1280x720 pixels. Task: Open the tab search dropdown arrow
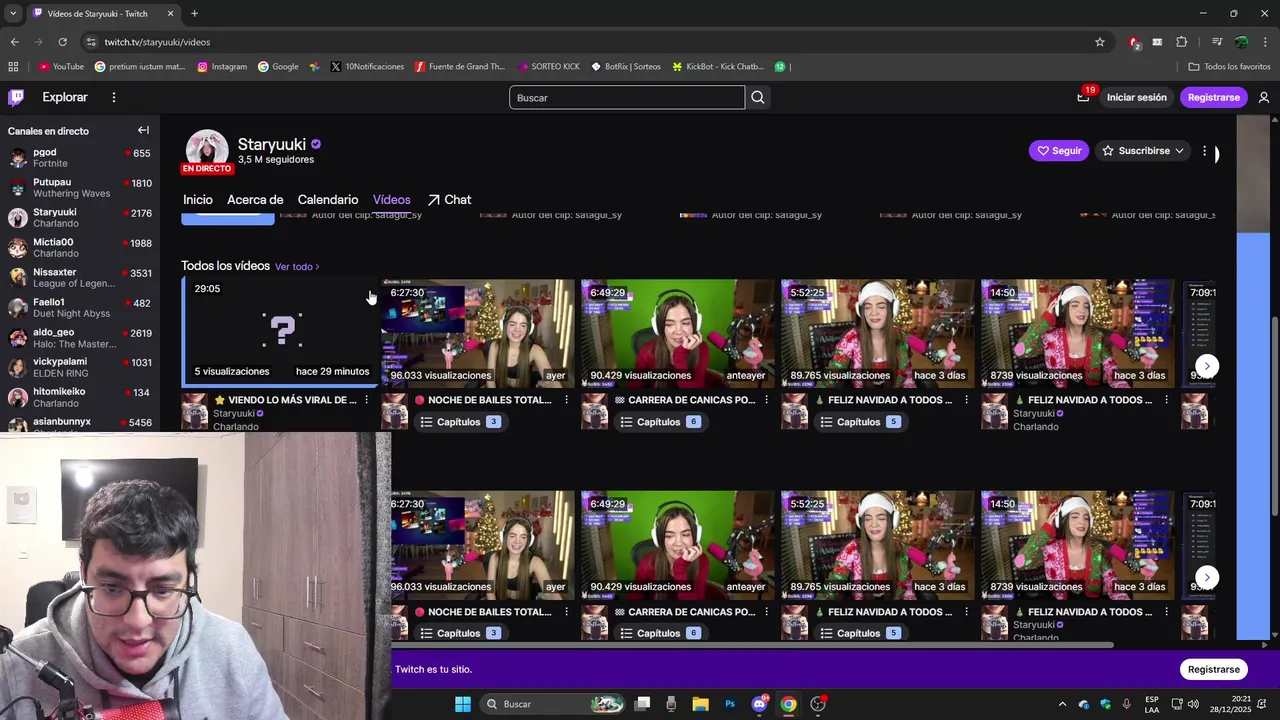[x=13, y=14]
